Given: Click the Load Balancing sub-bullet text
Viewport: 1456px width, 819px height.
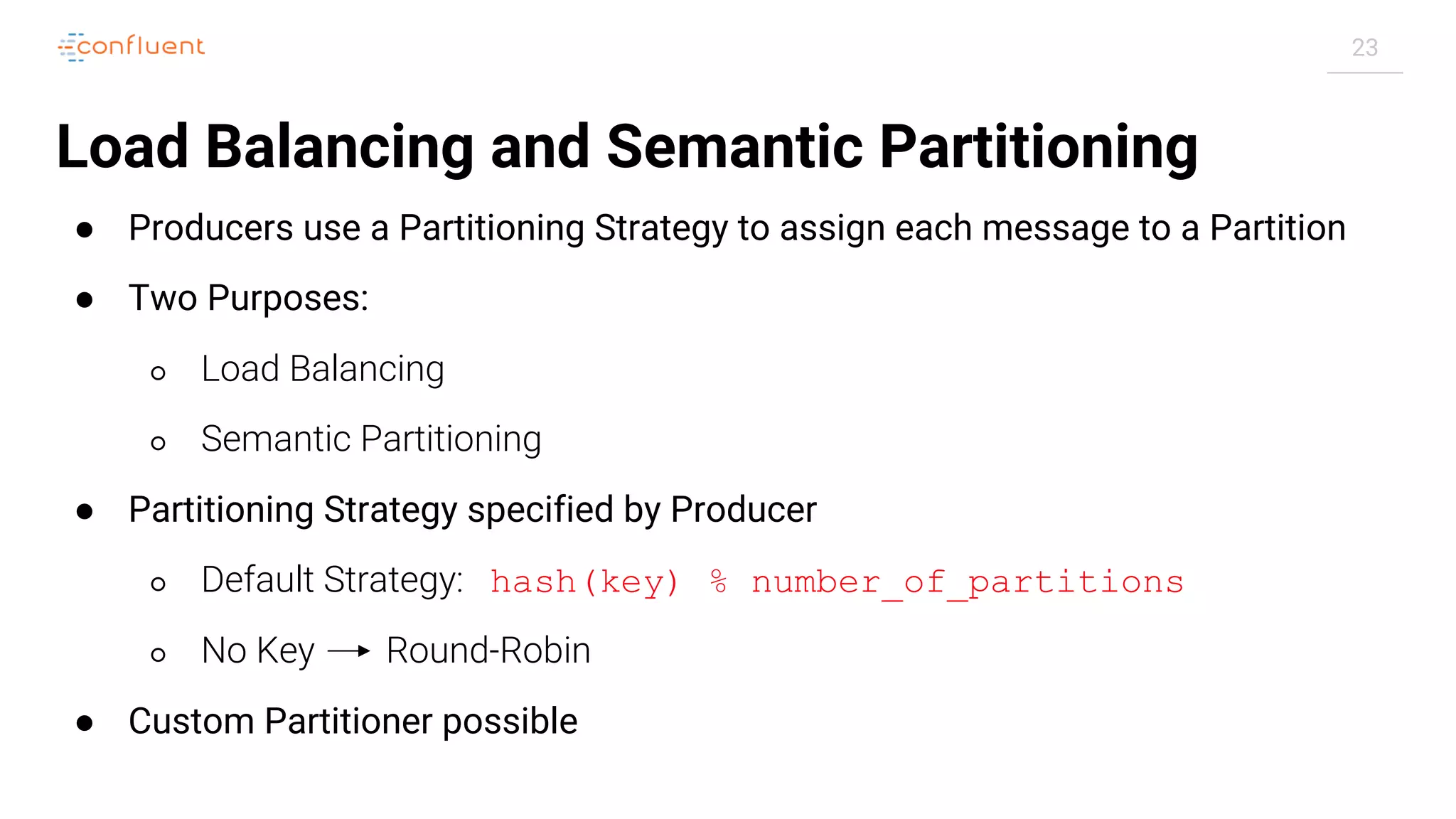Looking at the screenshot, I should click(323, 370).
